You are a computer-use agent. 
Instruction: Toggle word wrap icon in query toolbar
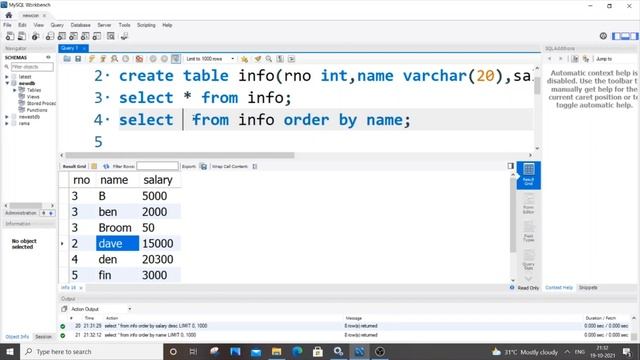click(x=291, y=59)
